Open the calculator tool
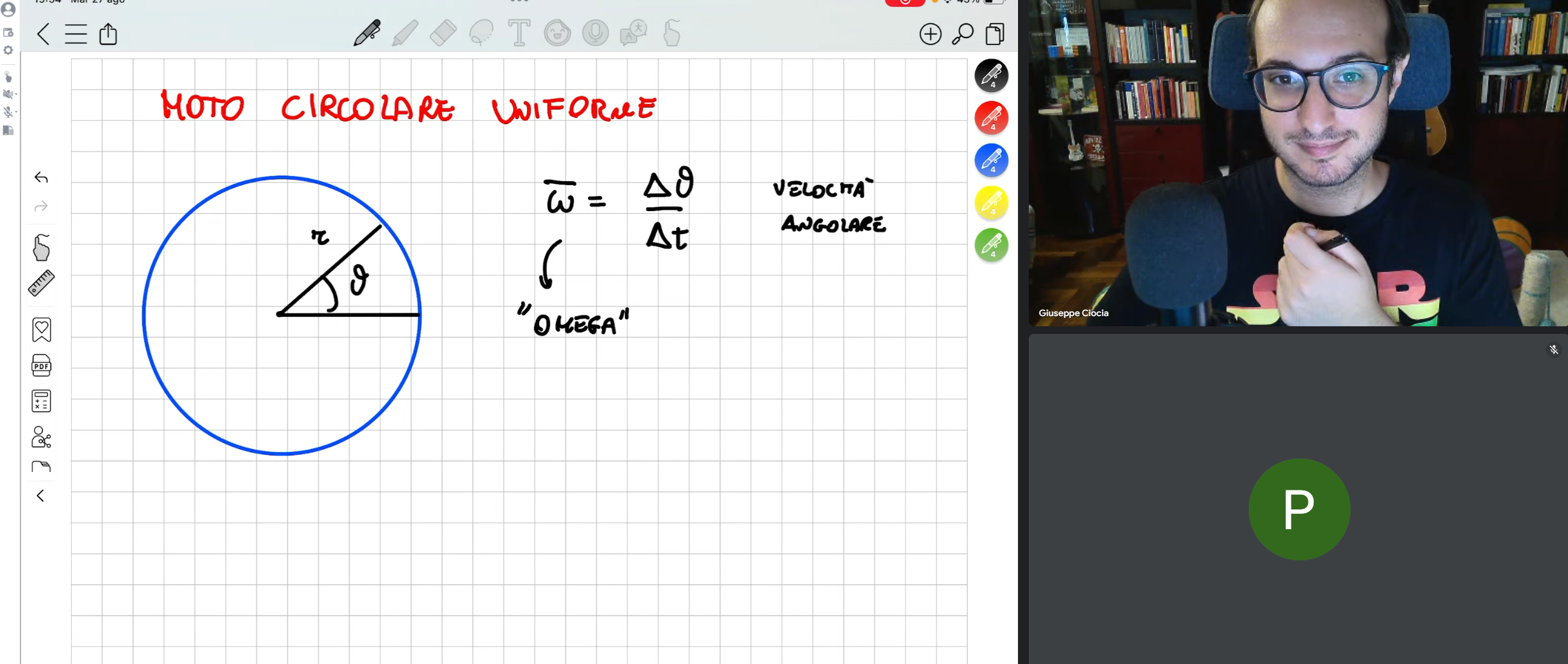The width and height of the screenshot is (1568, 664). [41, 401]
